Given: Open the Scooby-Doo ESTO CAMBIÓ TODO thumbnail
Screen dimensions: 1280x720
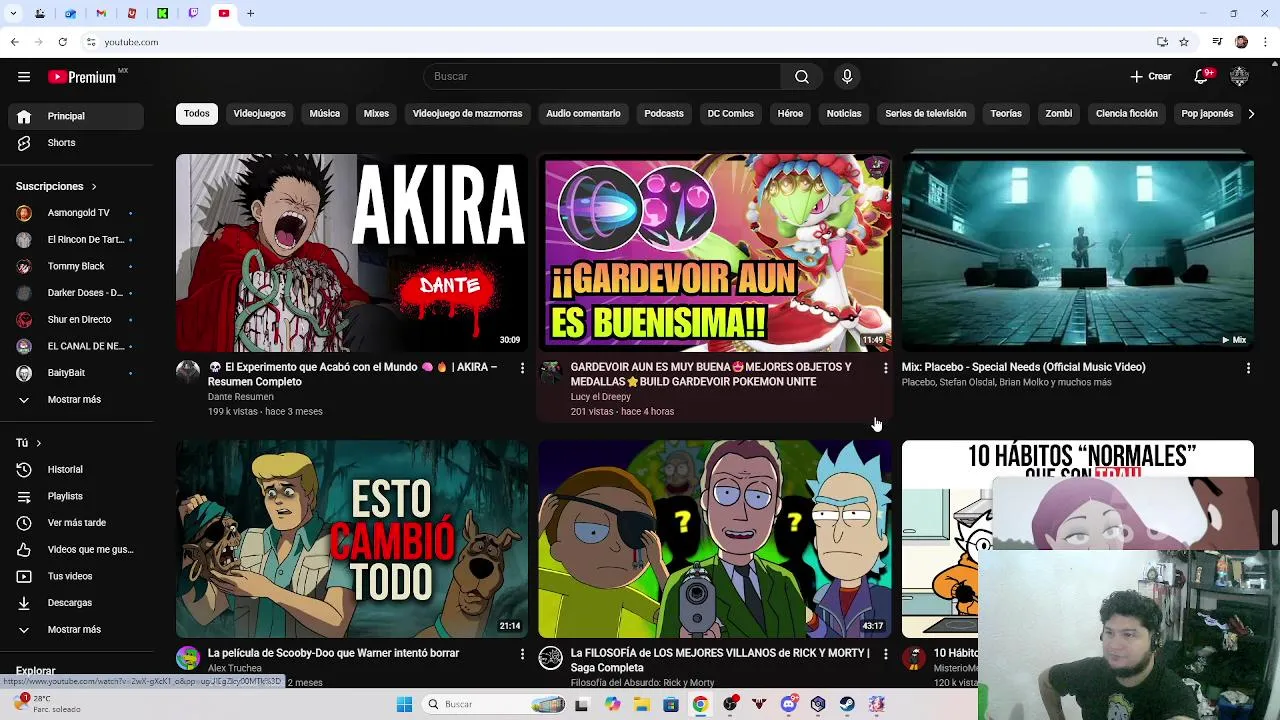Looking at the screenshot, I should click(352, 539).
